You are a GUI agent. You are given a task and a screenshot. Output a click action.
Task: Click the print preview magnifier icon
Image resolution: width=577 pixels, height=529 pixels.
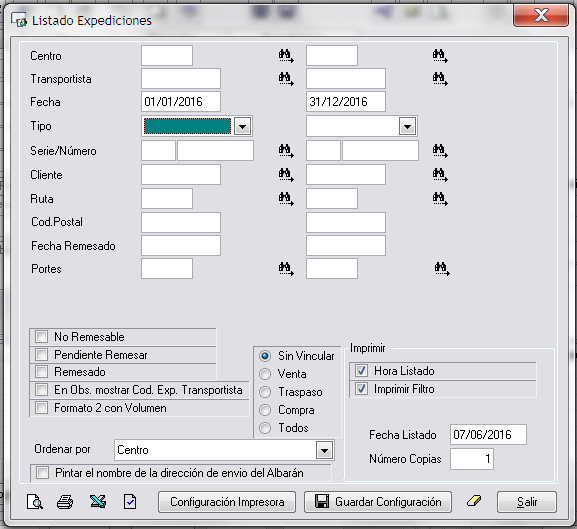pos(35,502)
